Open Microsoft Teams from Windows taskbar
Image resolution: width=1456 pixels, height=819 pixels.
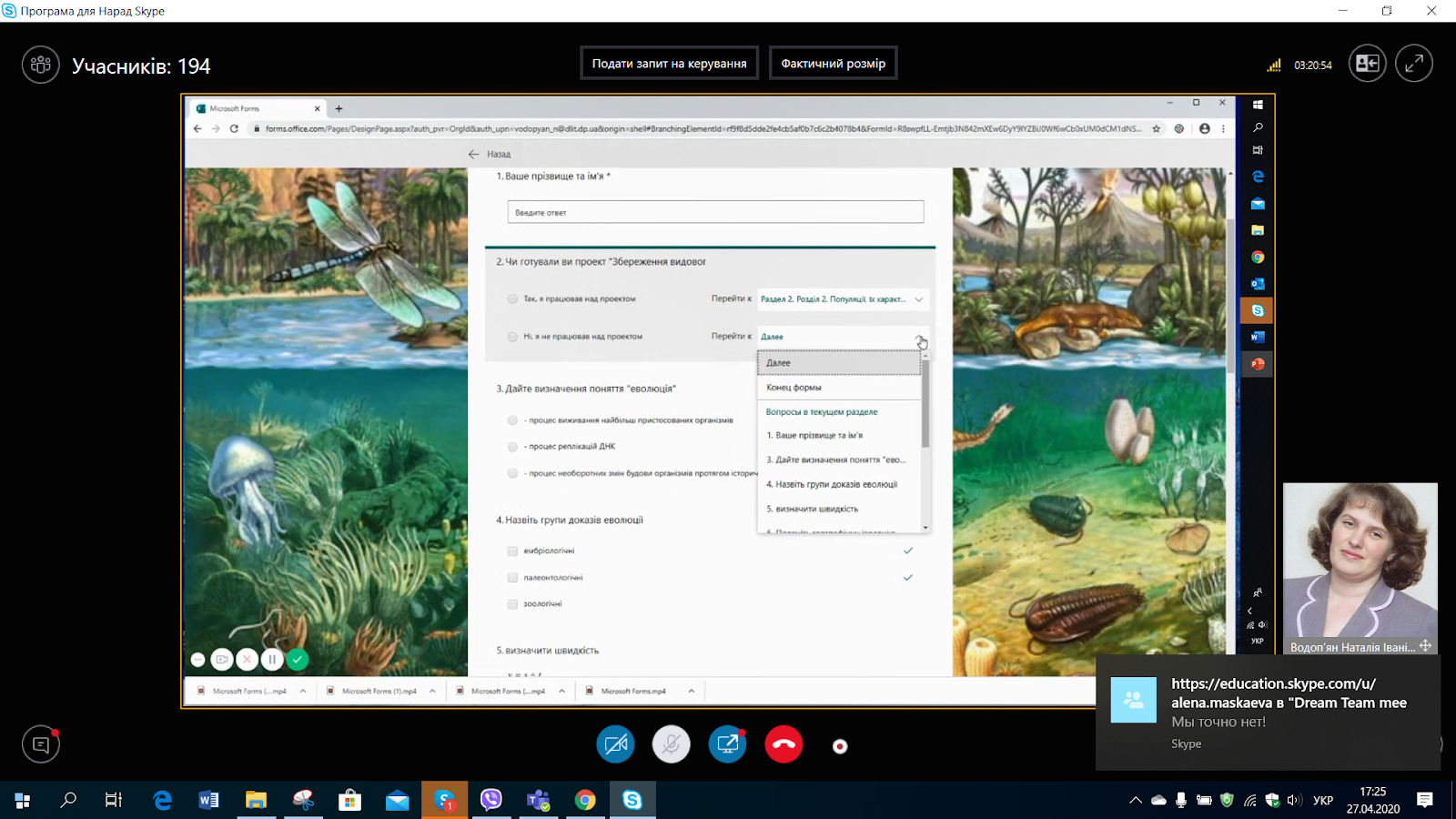point(538,800)
